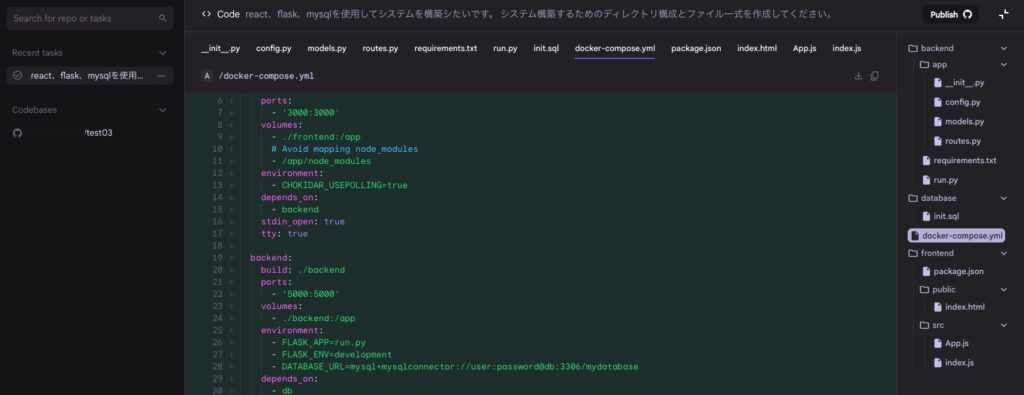Open the /test03 codebase link
This screenshot has width=1024, height=395.
[99, 133]
